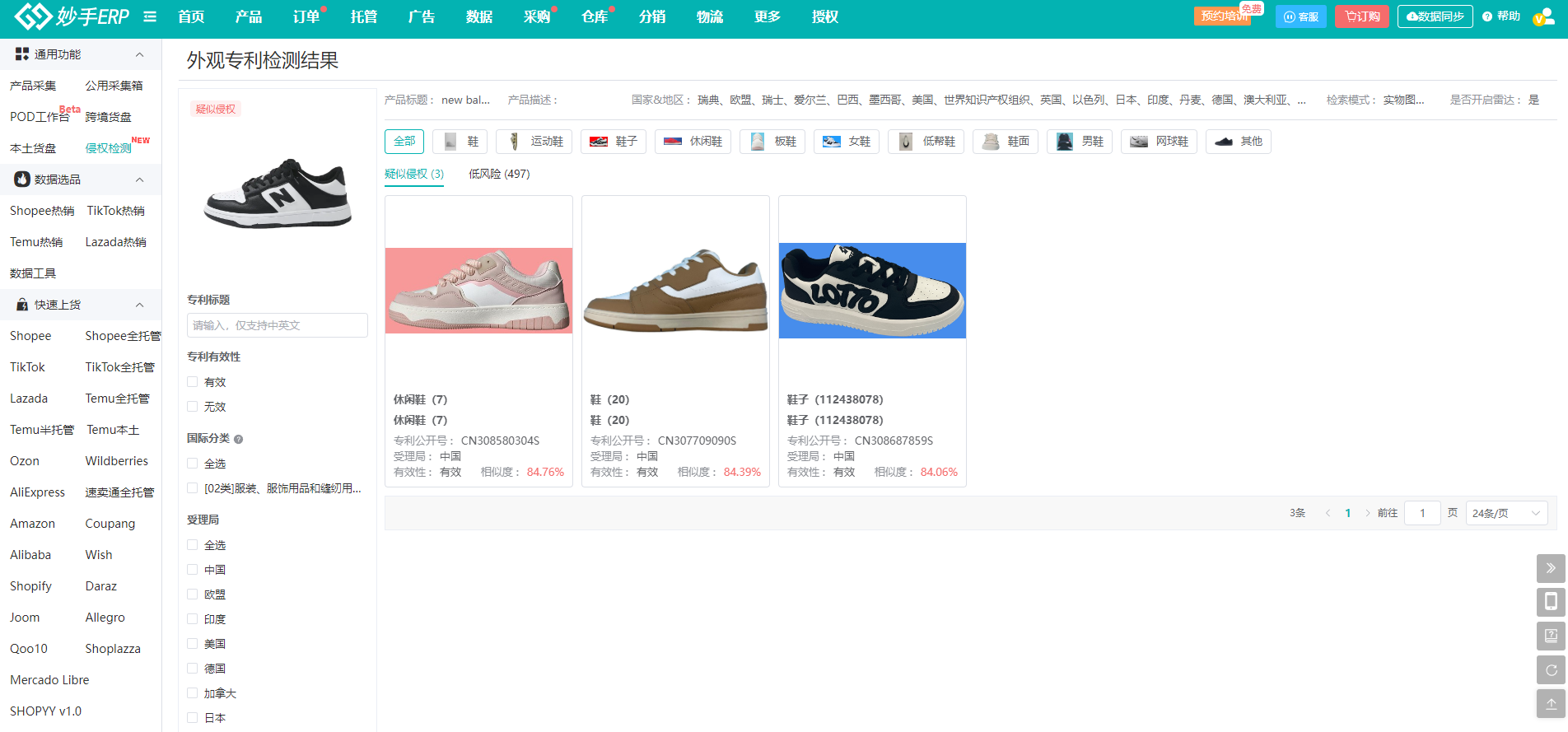1568x732 pixels.
Task: Filter by 鞋面 category chip
Action: point(1006,142)
